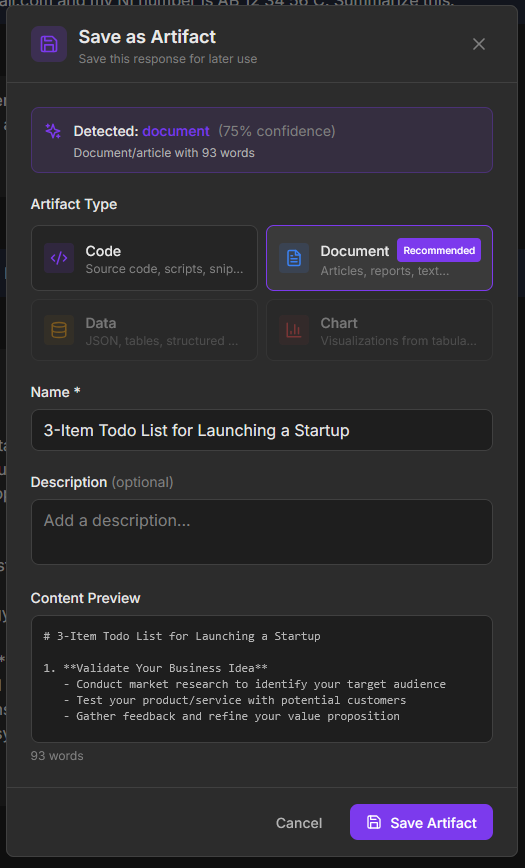The image size is (525, 868).
Task: Click the floppy disk icon on Save Artifact
Action: click(x=374, y=822)
